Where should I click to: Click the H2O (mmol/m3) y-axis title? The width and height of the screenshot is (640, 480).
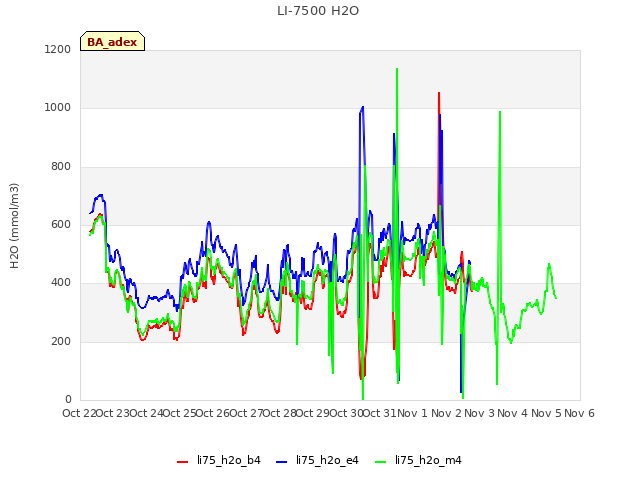14,226
